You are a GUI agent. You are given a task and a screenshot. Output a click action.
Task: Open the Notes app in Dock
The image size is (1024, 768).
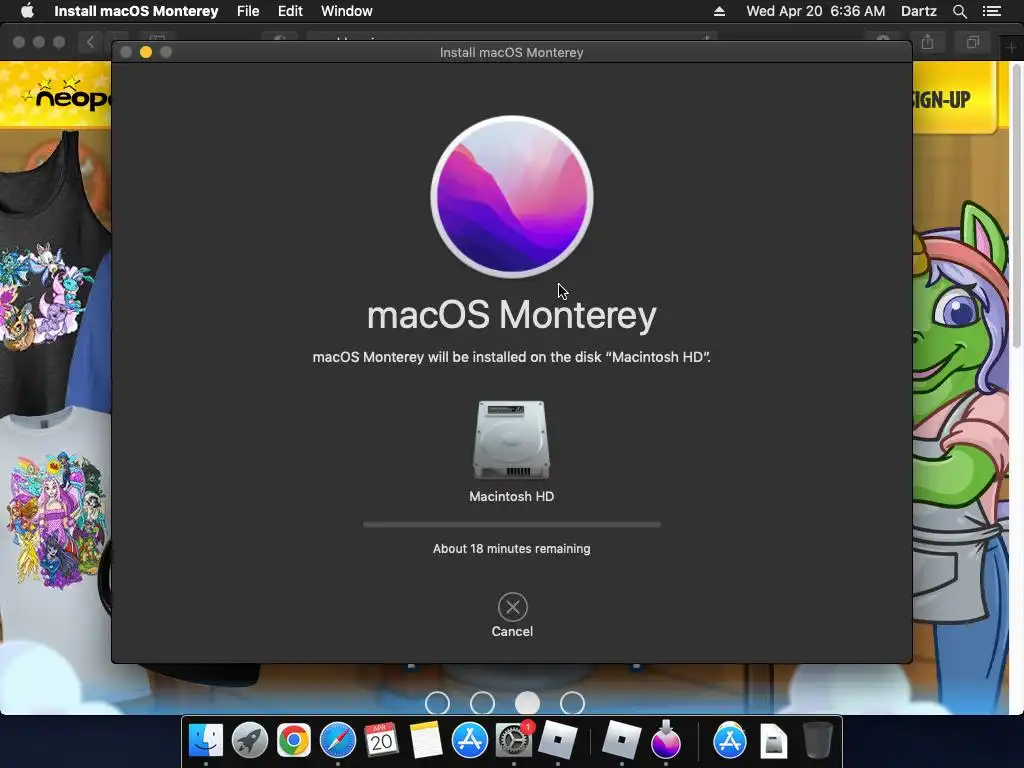coord(425,740)
